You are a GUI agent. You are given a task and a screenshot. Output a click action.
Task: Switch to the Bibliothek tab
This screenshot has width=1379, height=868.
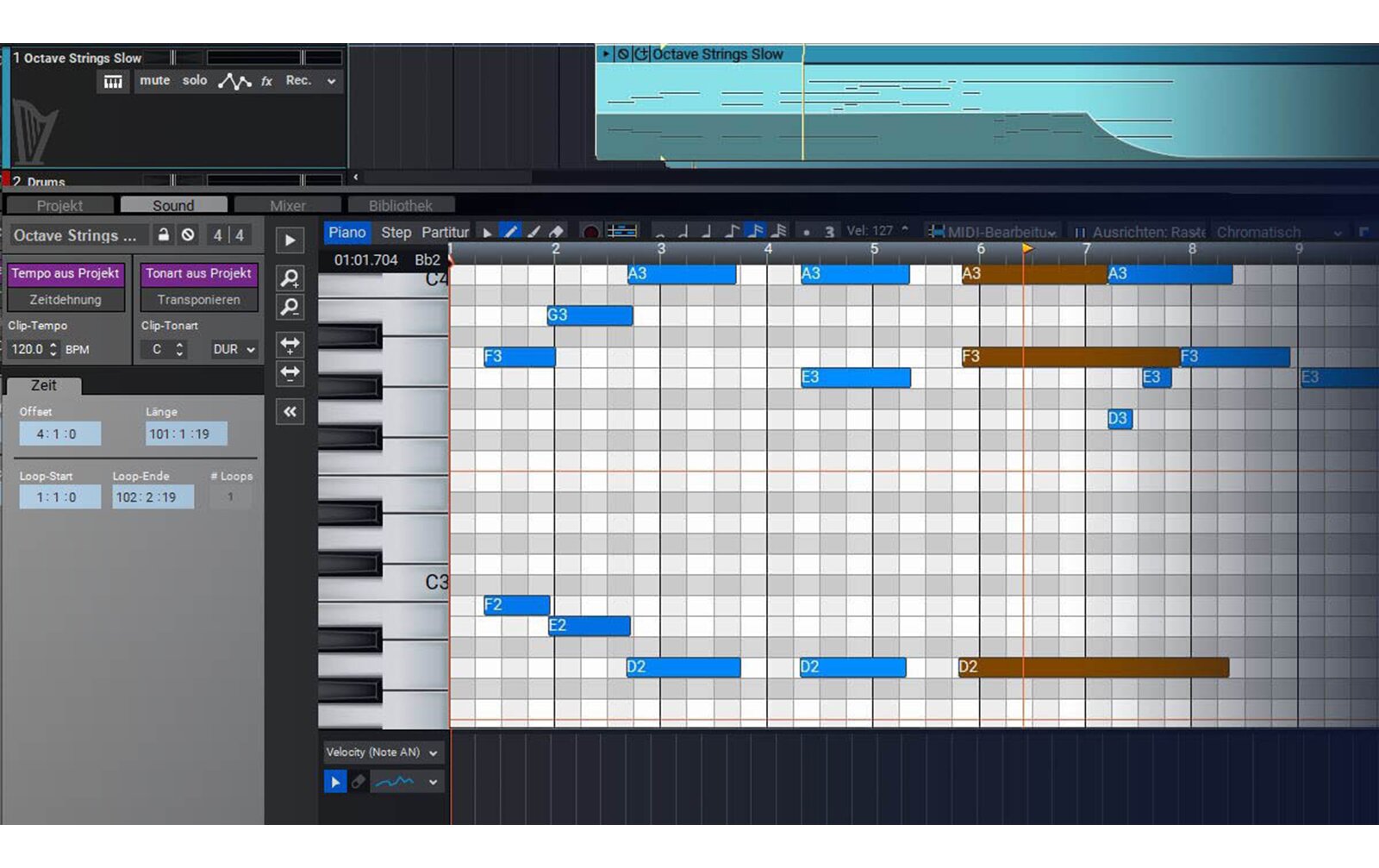(401, 205)
